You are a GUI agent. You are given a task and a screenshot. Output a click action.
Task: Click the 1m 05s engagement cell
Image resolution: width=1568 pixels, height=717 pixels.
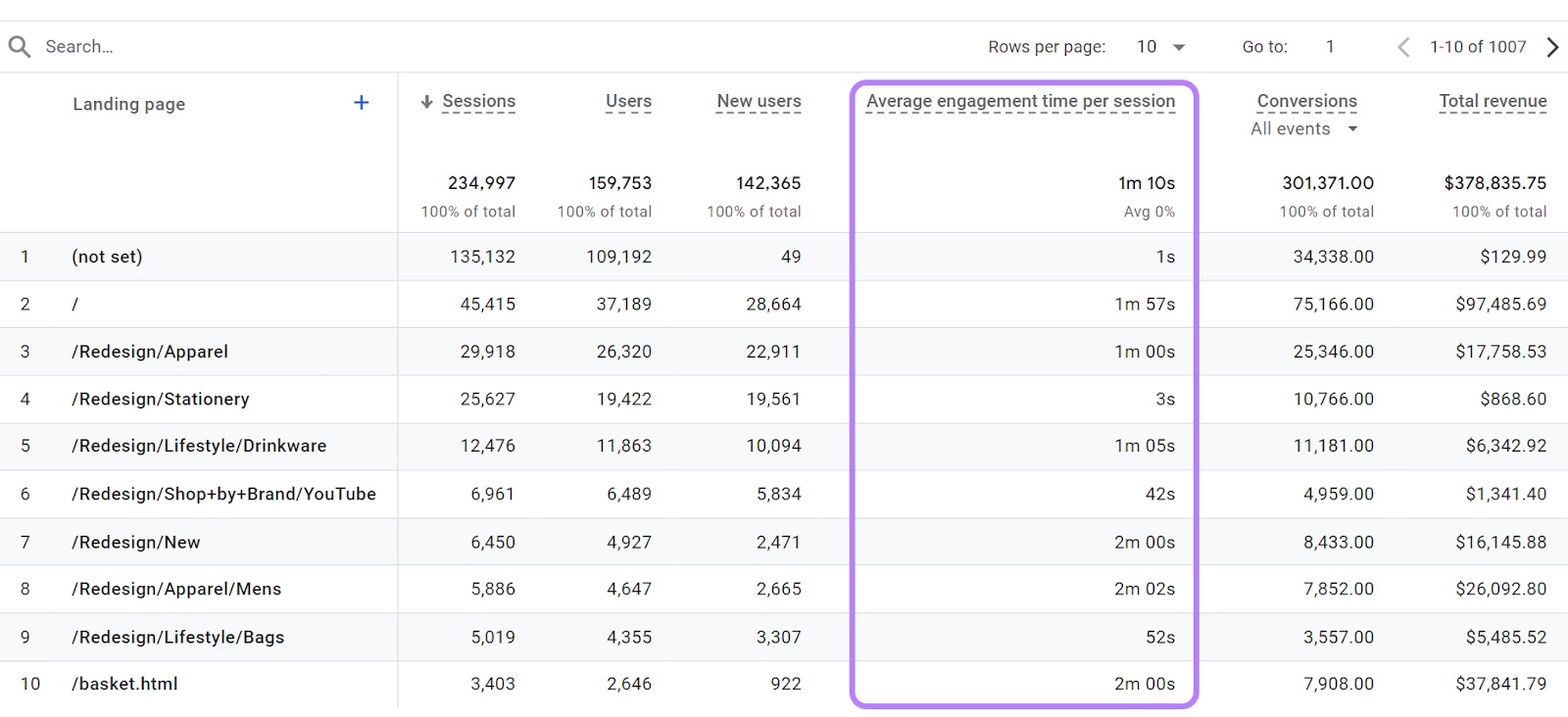click(x=1145, y=446)
